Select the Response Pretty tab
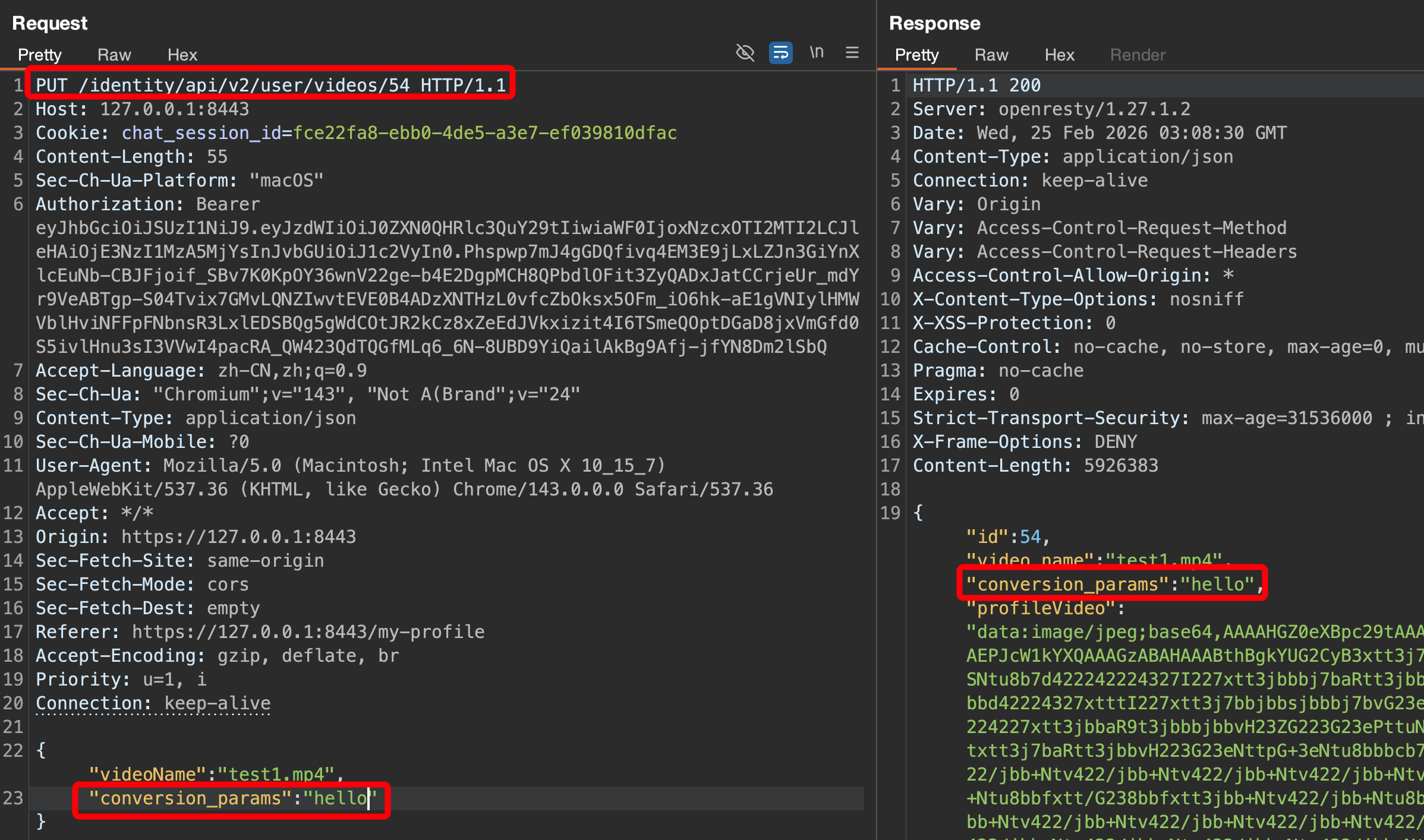The image size is (1424, 840). (916, 55)
